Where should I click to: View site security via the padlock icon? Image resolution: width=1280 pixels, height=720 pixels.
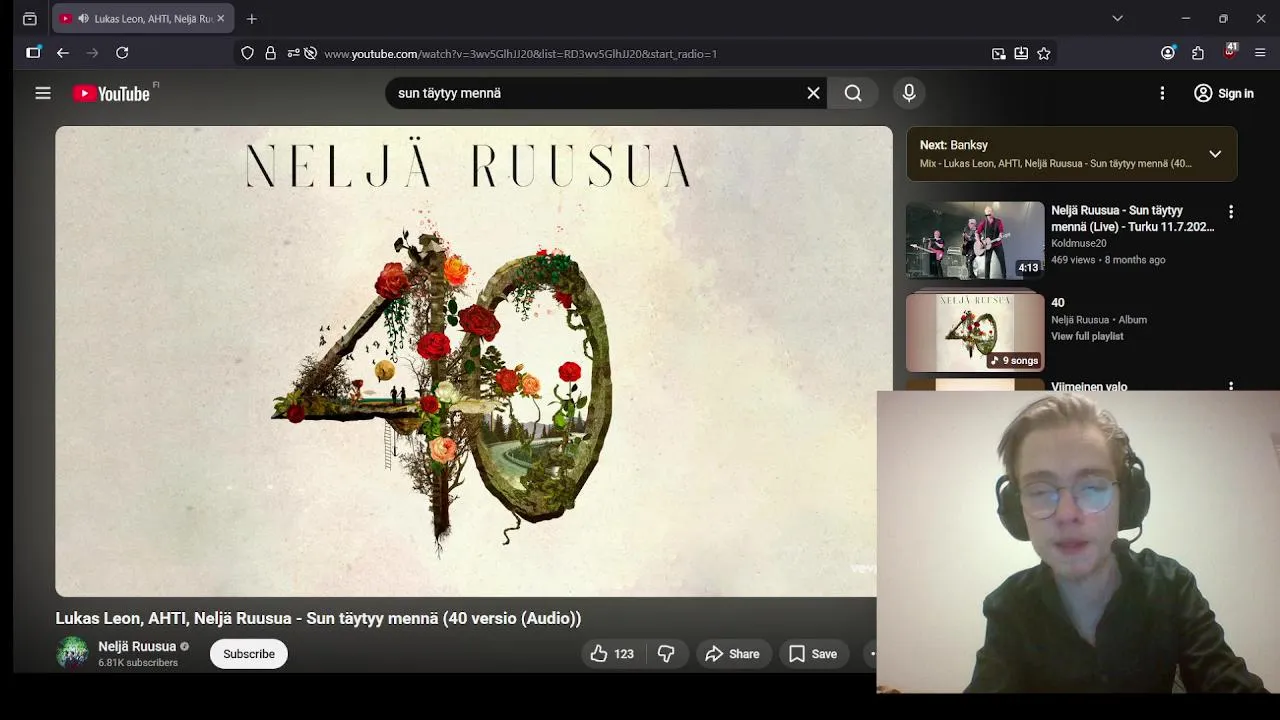[x=270, y=53]
